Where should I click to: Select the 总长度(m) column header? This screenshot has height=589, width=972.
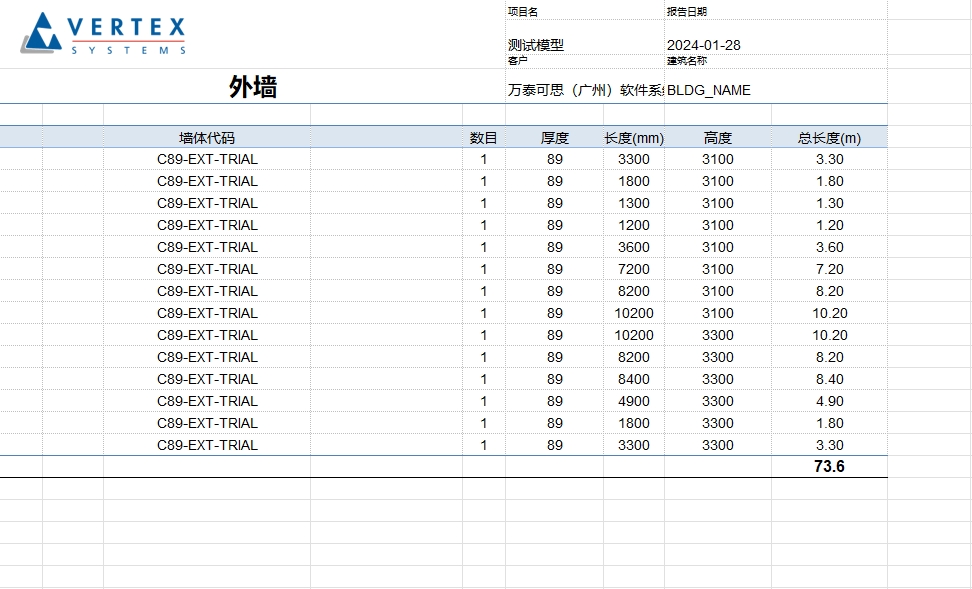[x=829, y=138]
